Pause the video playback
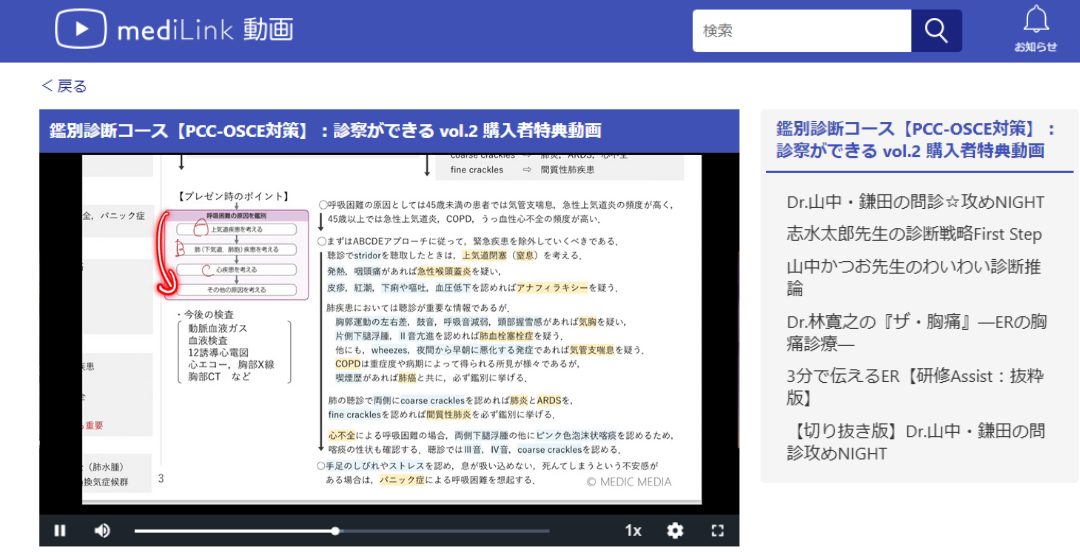Image resolution: width=1080 pixels, height=552 pixels. pyautogui.click(x=60, y=530)
